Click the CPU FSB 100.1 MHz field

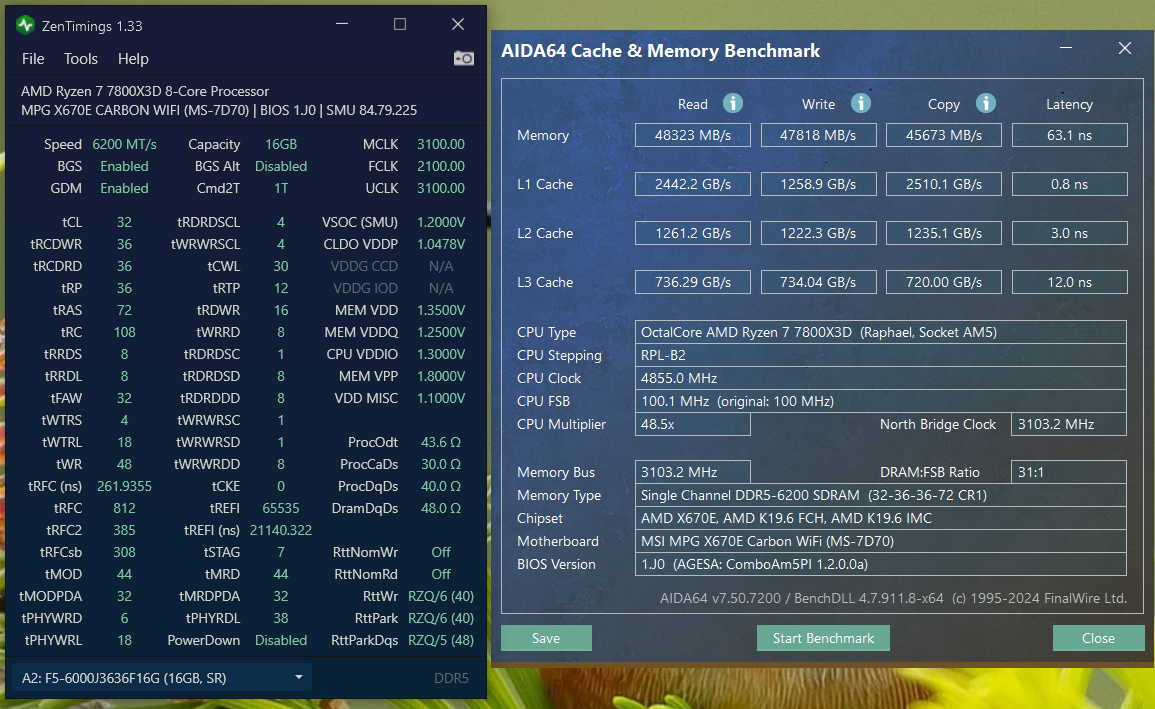pyautogui.click(x=880, y=401)
